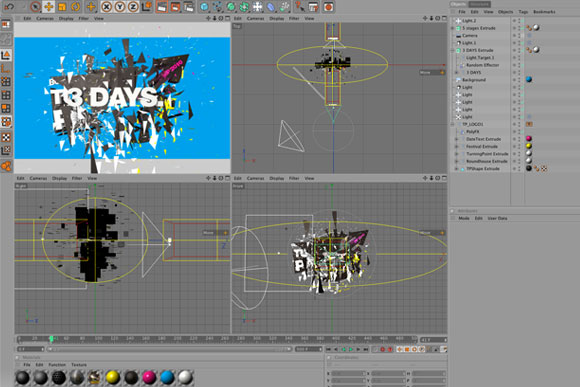The height and width of the screenshot is (387, 580).
Task: Open the Objects tab in the right panel
Action: [459, 4]
